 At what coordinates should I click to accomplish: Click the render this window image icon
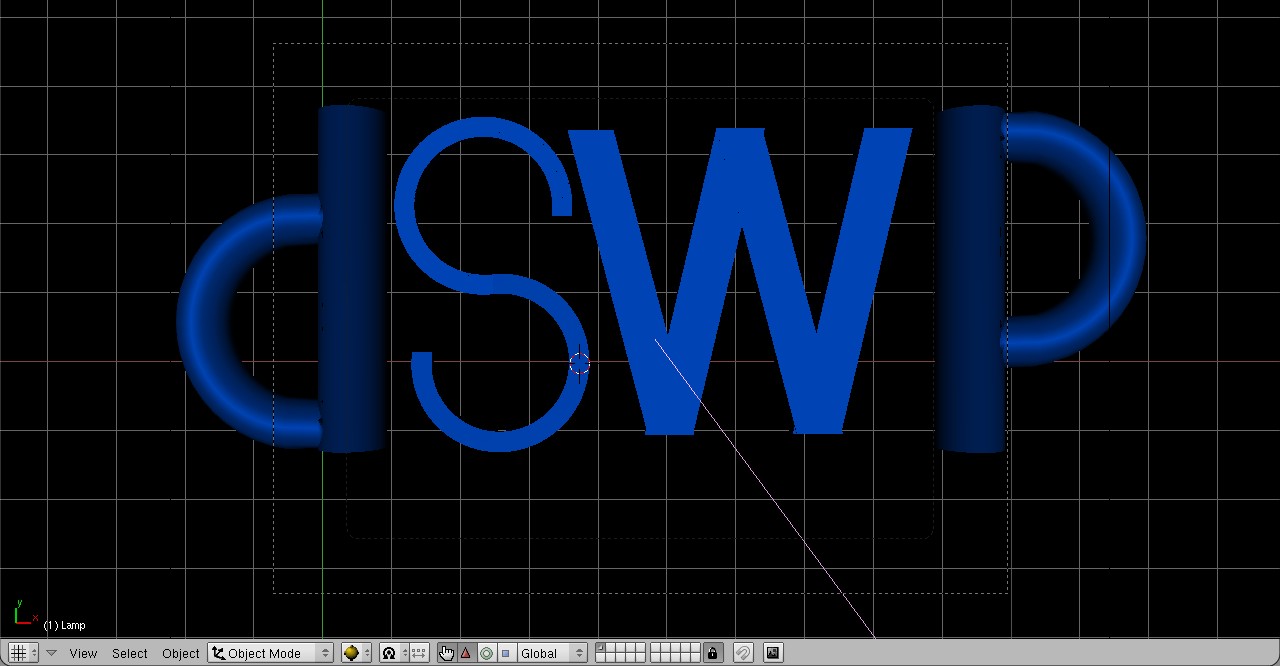pos(773,653)
